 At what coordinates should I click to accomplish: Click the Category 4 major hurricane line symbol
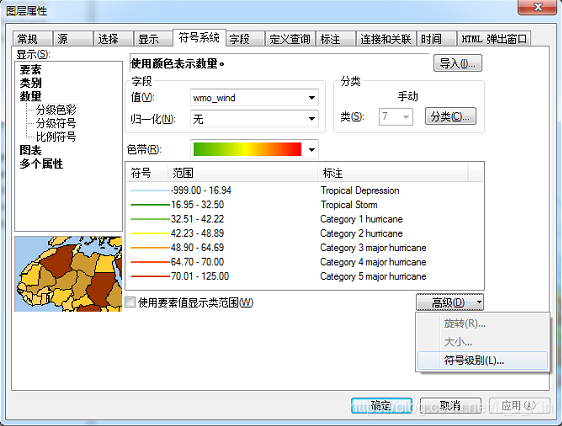pyautogui.click(x=150, y=262)
